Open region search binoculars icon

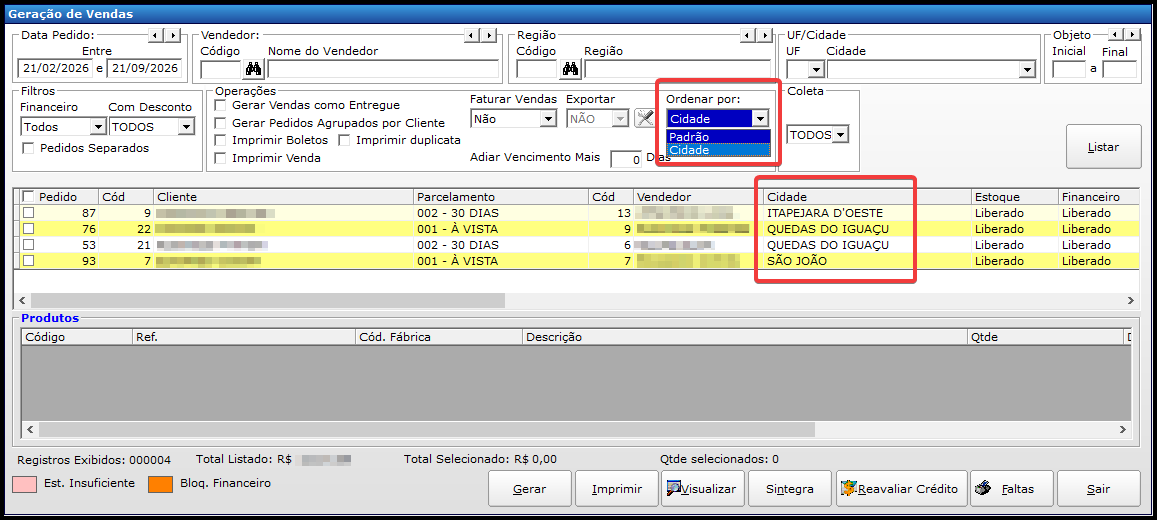tap(570, 69)
